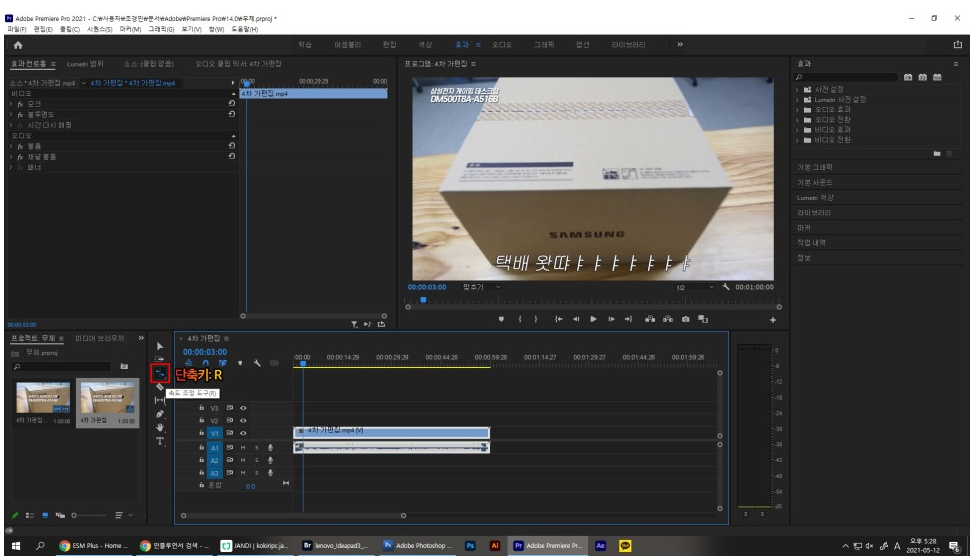Toggle the V1 track lock

[201, 432]
